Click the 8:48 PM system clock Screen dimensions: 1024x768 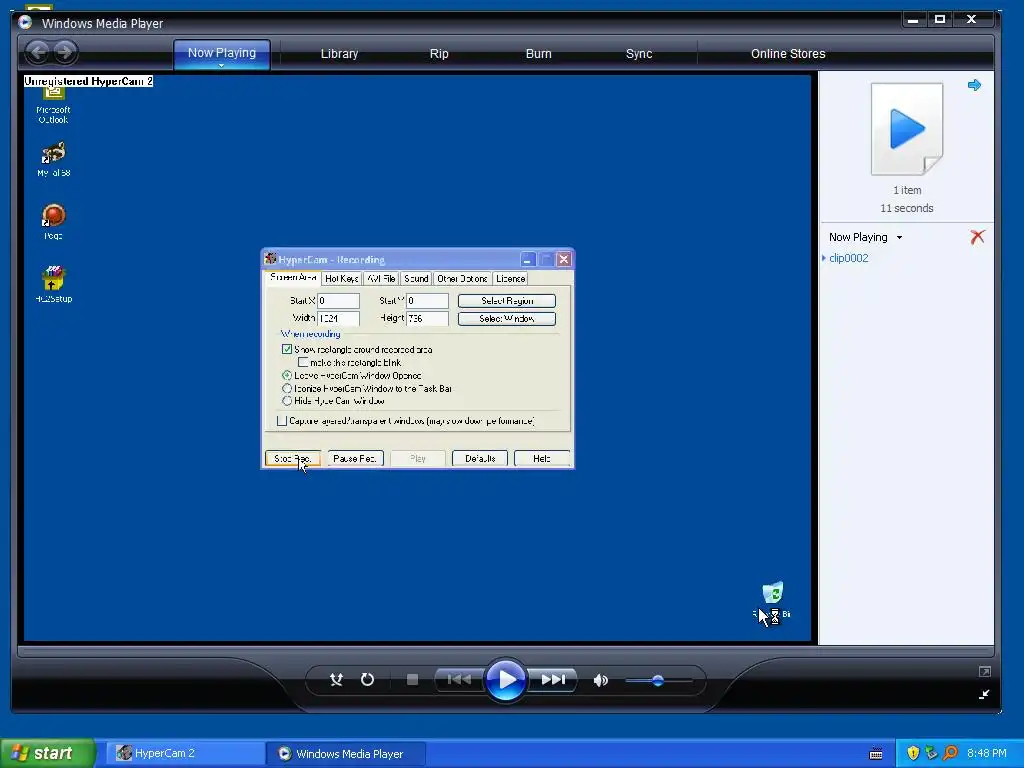tap(987, 753)
